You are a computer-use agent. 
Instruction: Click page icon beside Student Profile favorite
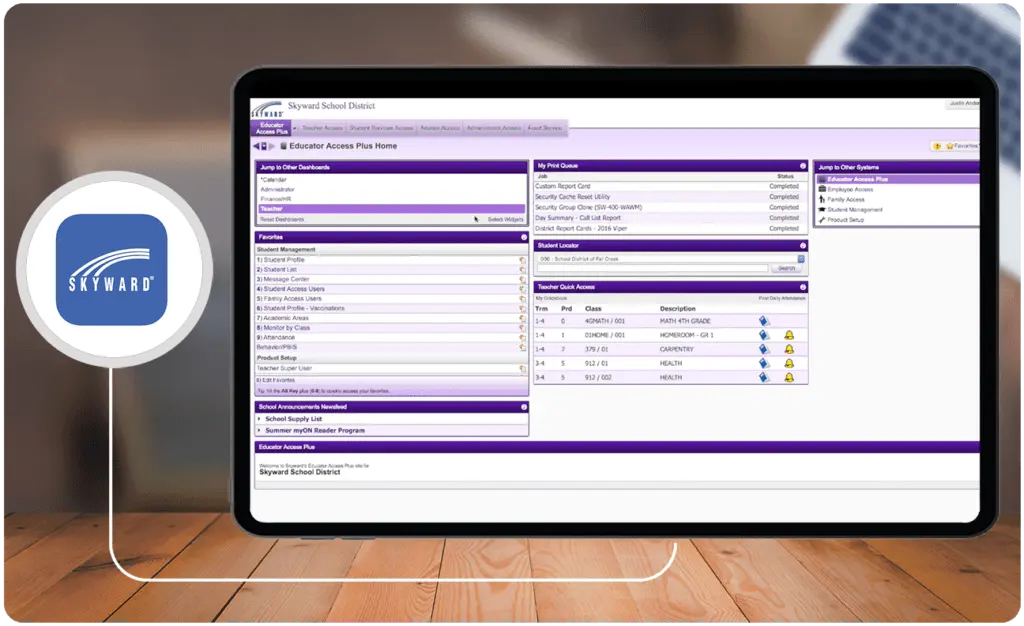522,260
